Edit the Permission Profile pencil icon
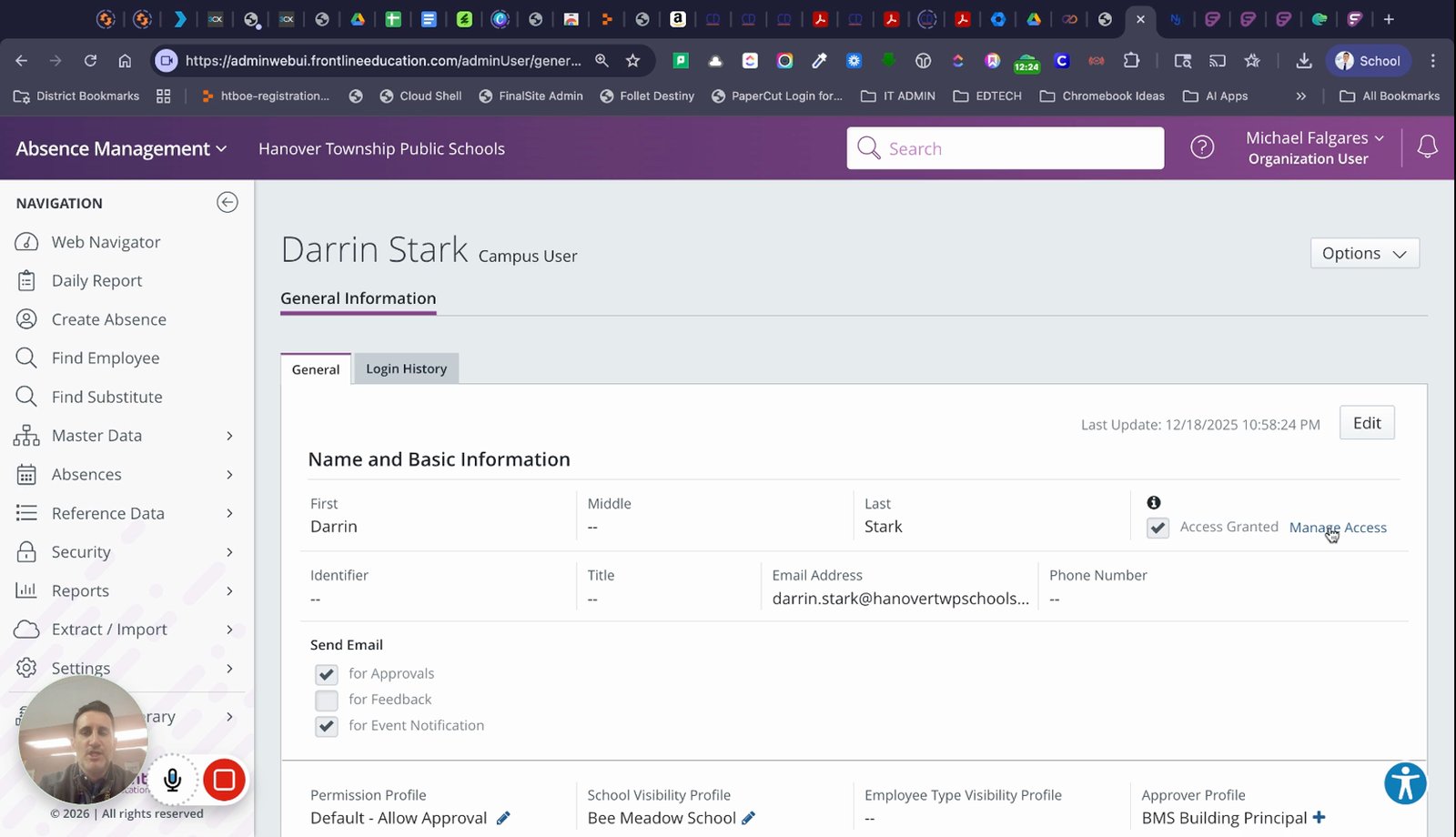Image resolution: width=1456 pixels, height=837 pixels. (503, 818)
